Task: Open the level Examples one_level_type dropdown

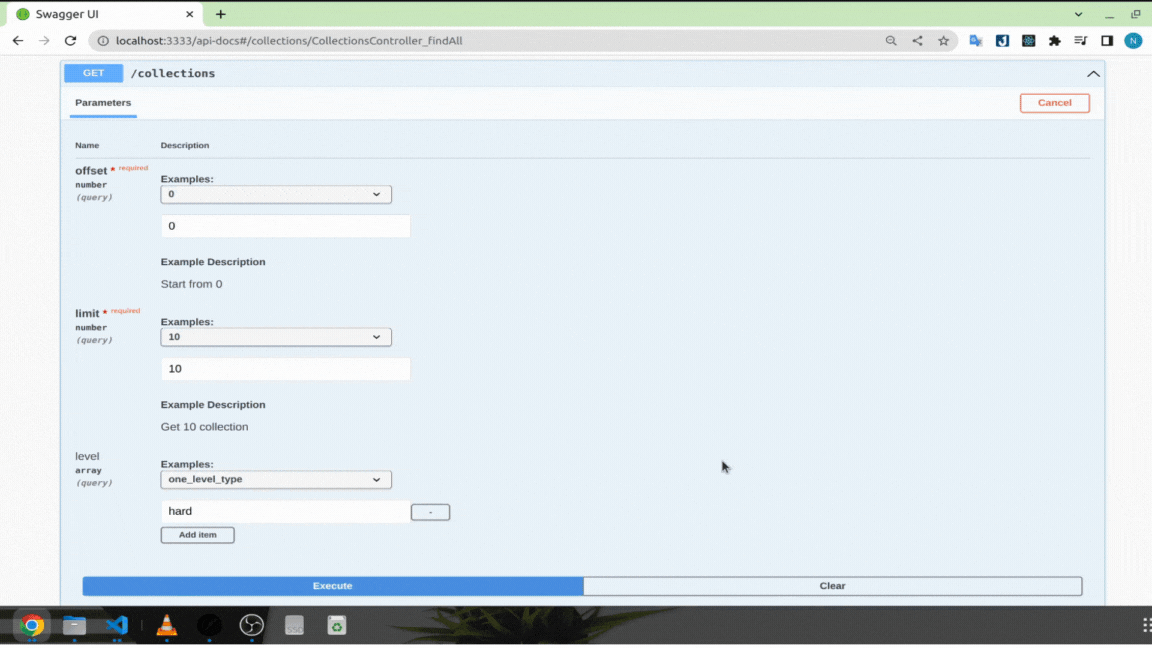Action: (x=276, y=479)
